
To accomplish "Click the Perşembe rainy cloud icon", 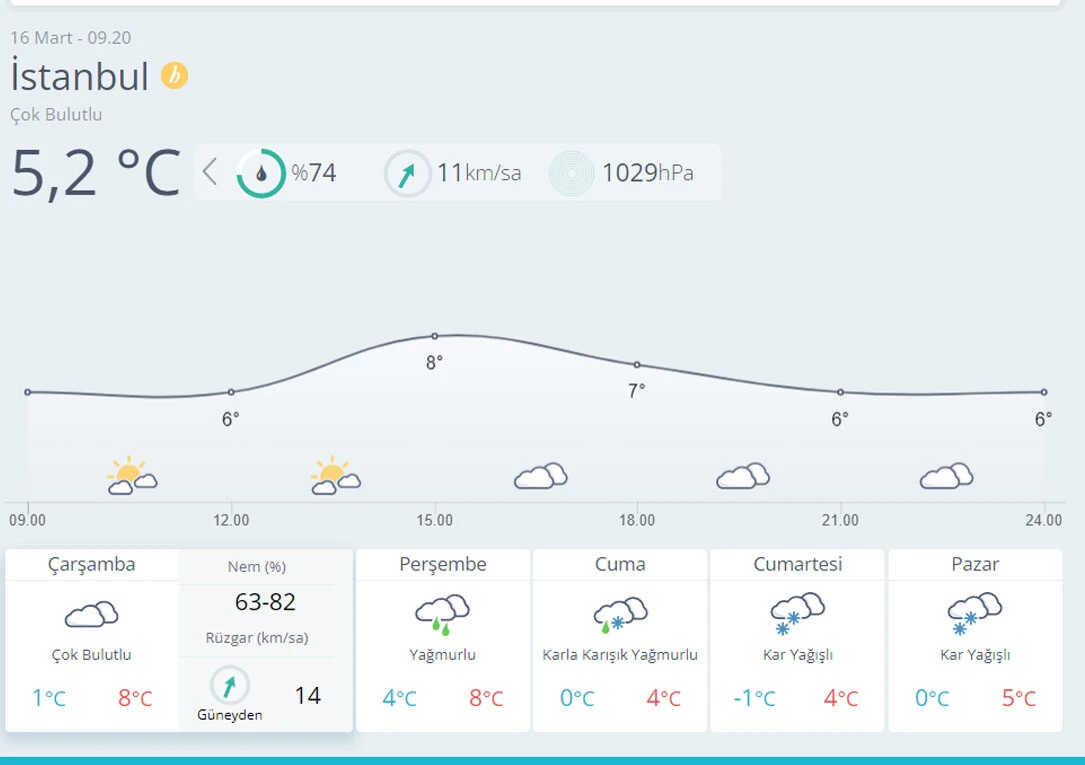I will pyautogui.click(x=443, y=614).
